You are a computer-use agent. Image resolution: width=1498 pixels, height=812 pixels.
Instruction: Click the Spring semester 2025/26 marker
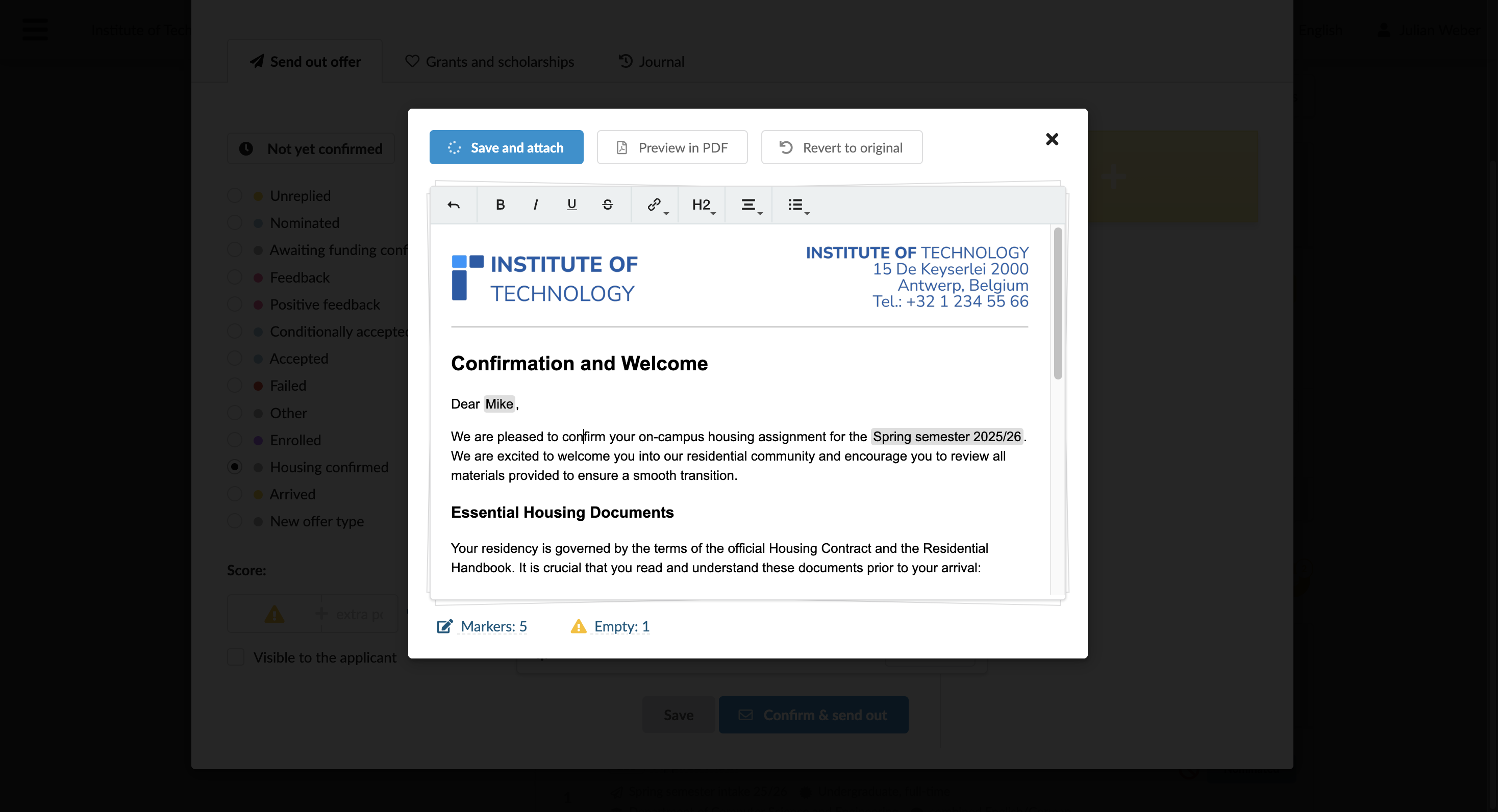click(x=947, y=437)
